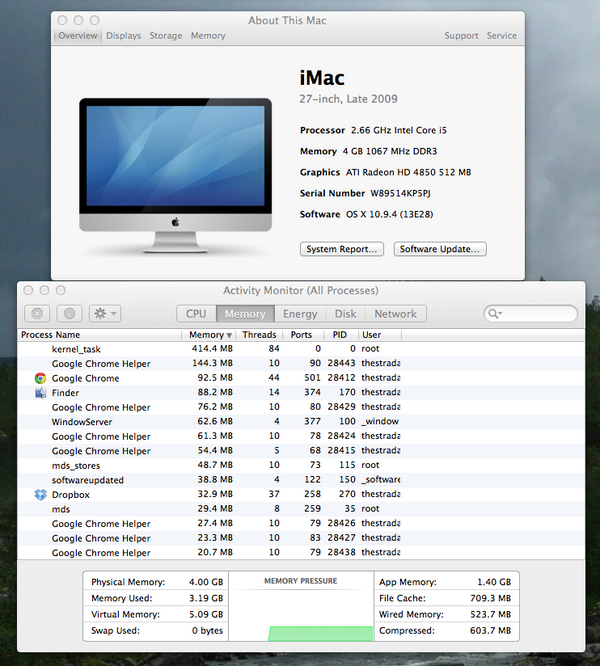This screenshot has height=666, width=600.
Task: Select Google Chrome Helper using 144.3 MB
Action: (301, 364)
